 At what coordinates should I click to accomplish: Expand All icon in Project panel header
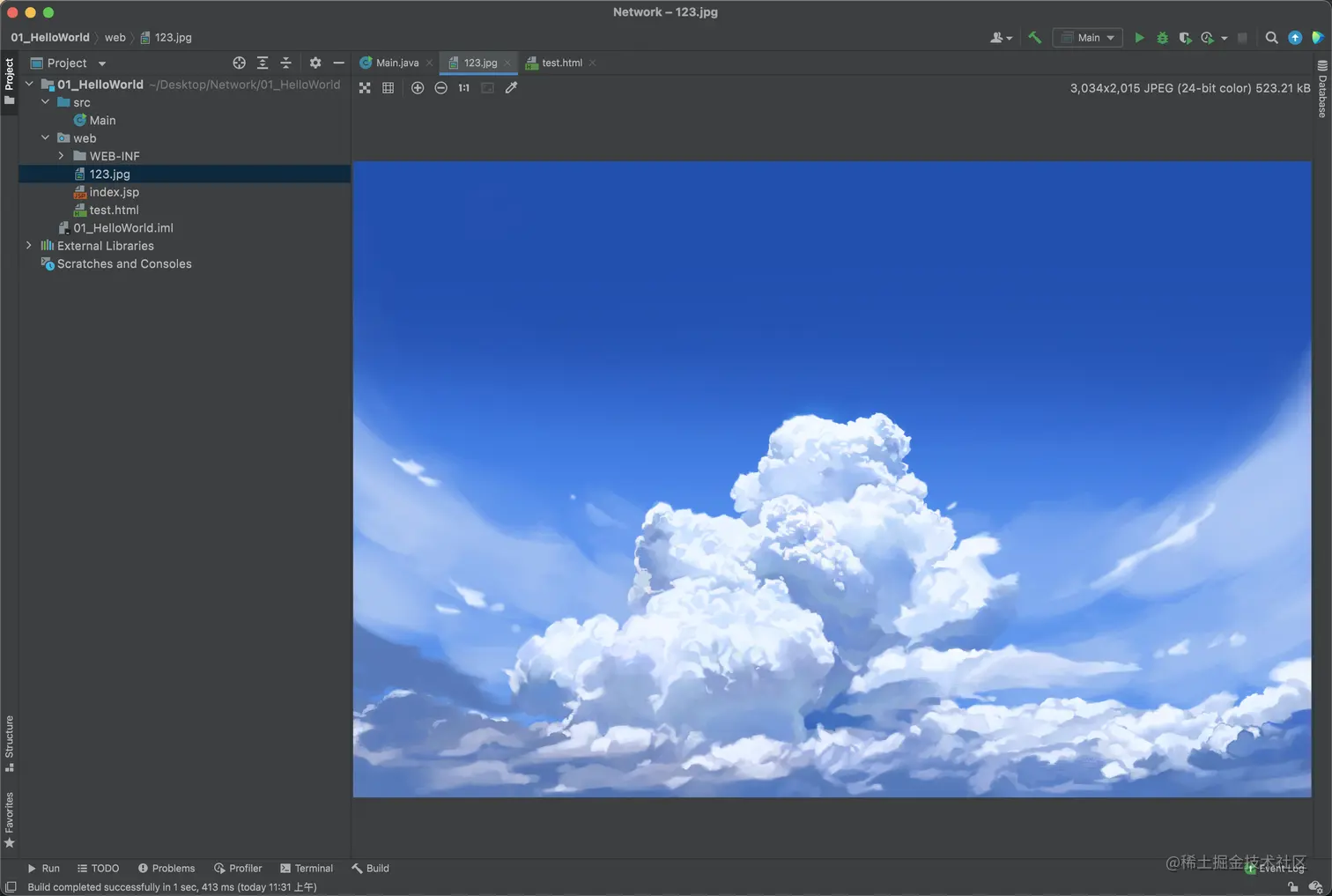[263, 63]
